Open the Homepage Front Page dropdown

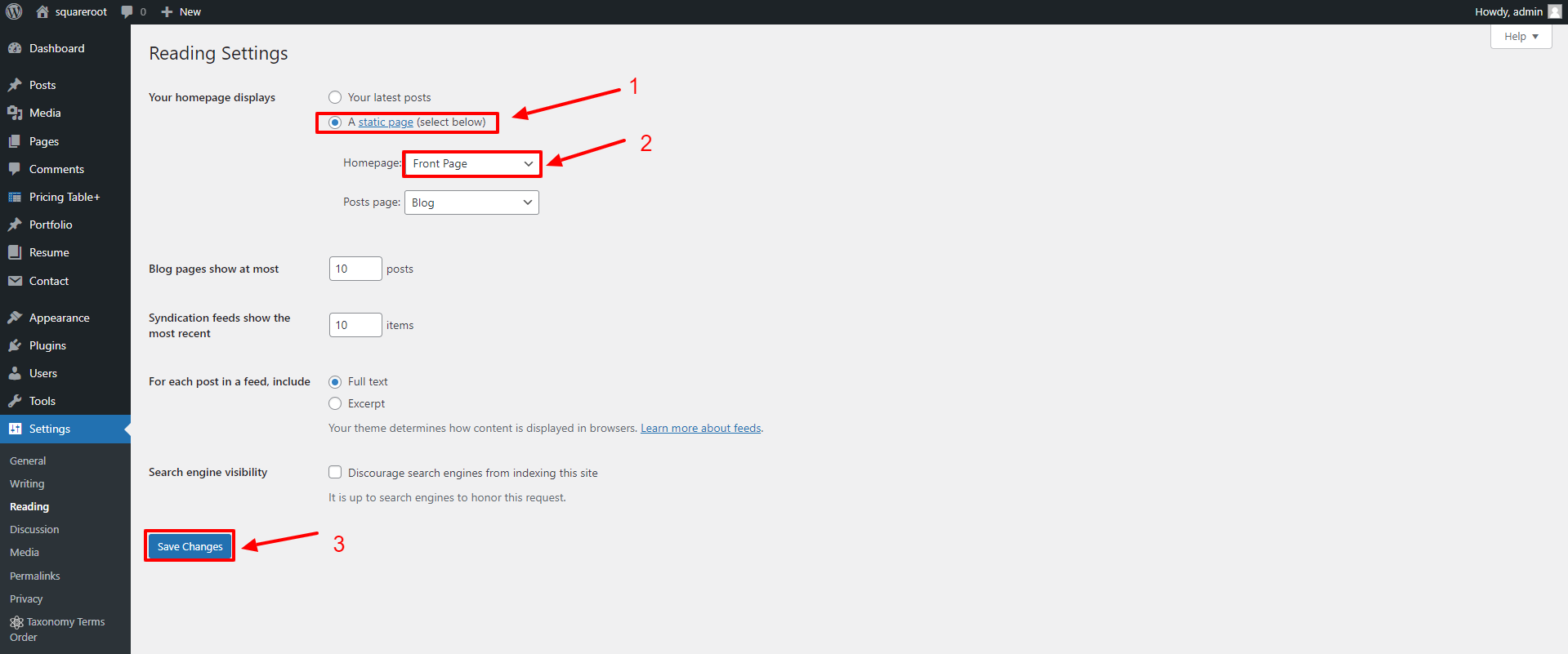(x=472, y=163)
